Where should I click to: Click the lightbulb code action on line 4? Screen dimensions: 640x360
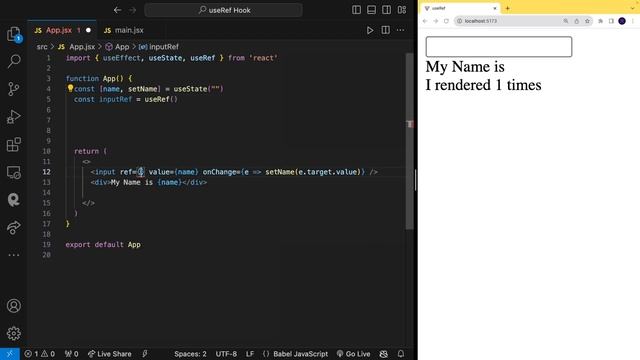click(70, 88)
